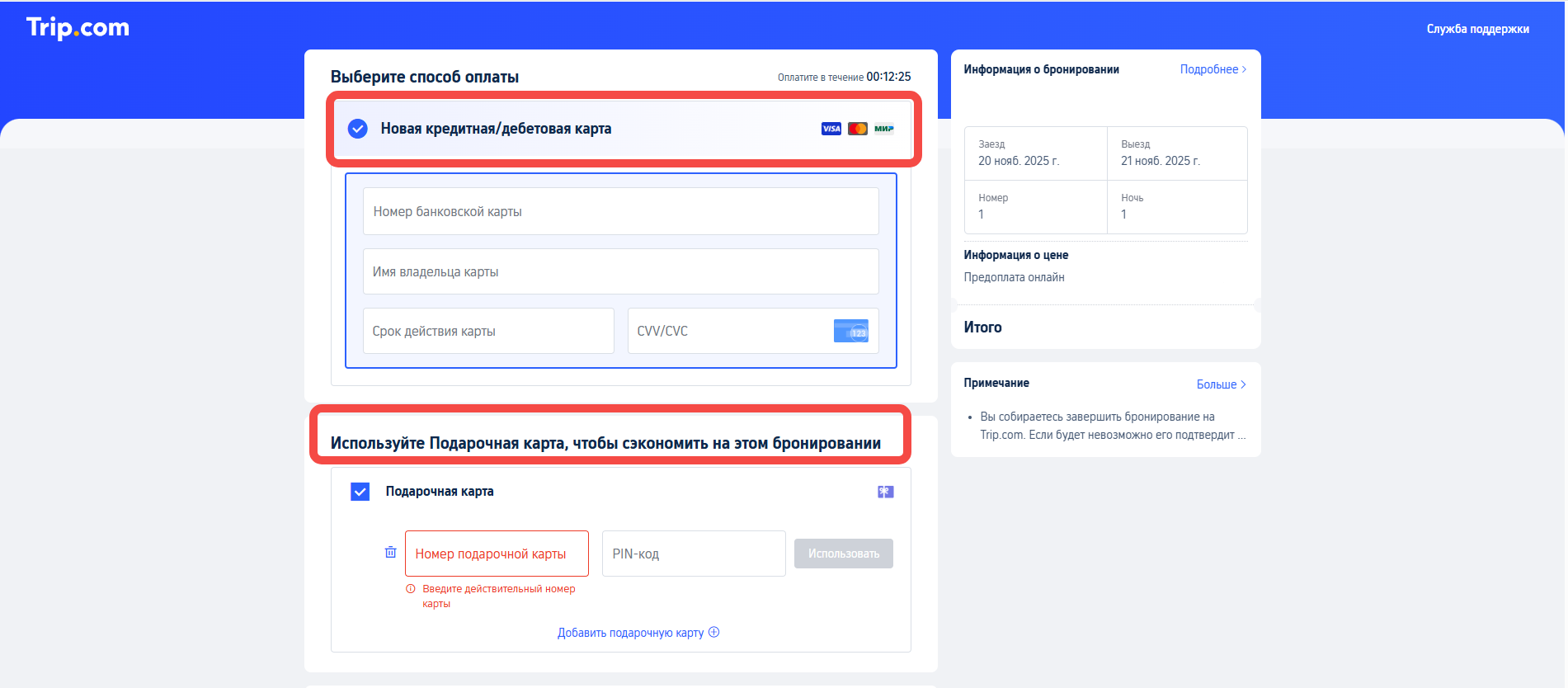
Task: Click Информация о бронировании heading
Action: (x=1041, y=69)
